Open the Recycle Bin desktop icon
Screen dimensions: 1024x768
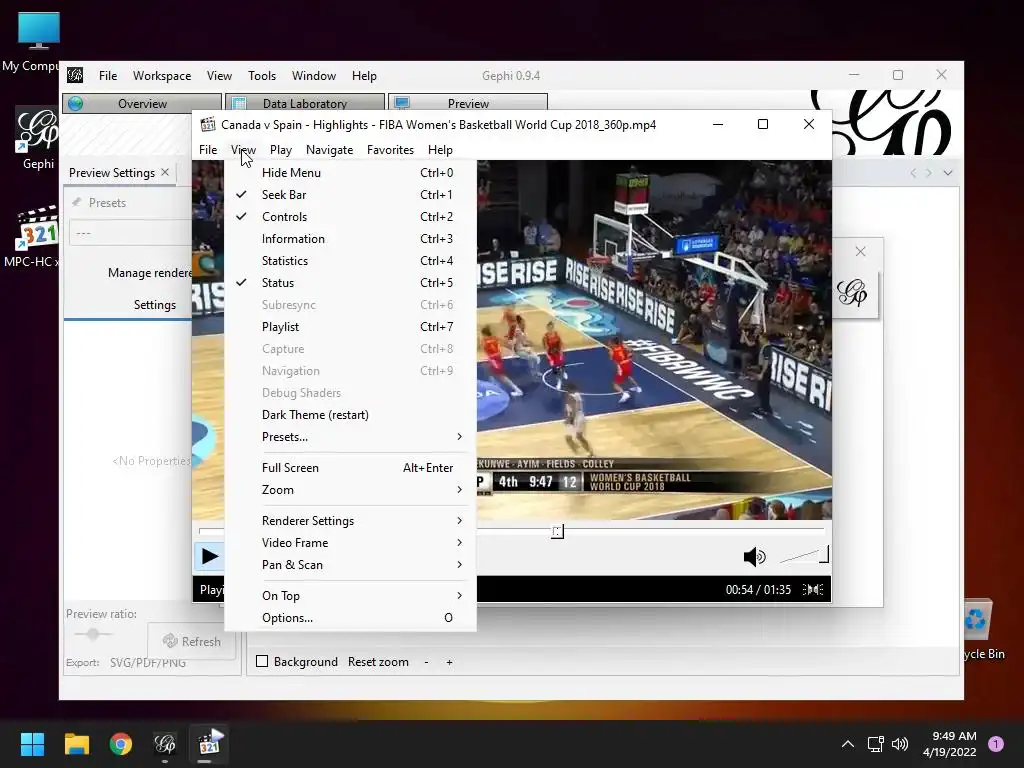click(x=983, y=628)
